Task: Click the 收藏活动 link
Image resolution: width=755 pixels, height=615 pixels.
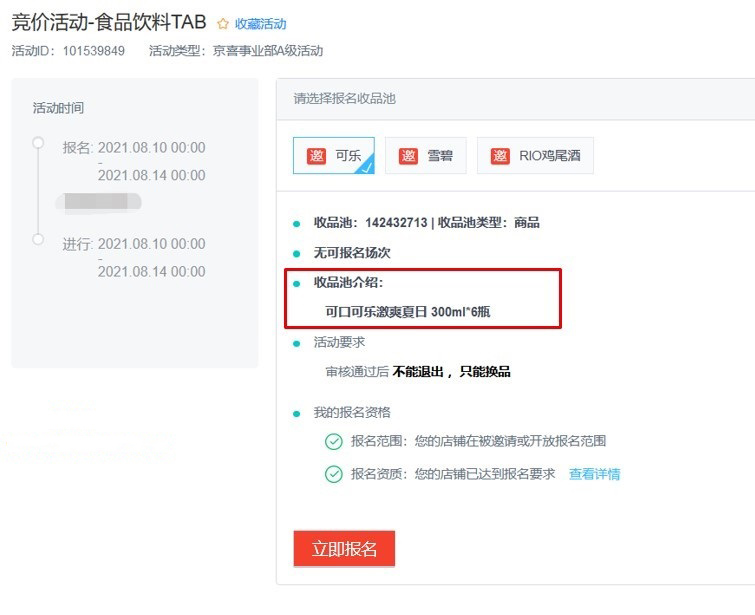Action: [x=260, y=24]
